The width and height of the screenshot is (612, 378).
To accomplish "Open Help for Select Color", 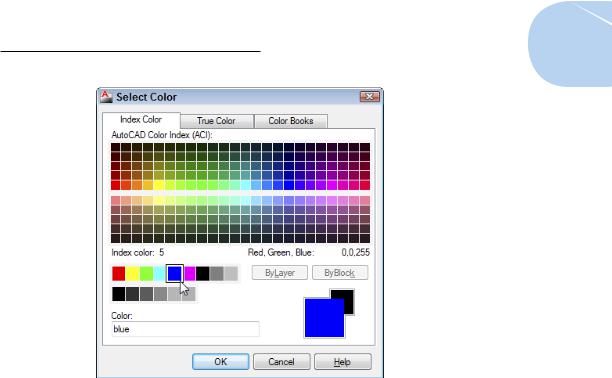I will point(342,362).
